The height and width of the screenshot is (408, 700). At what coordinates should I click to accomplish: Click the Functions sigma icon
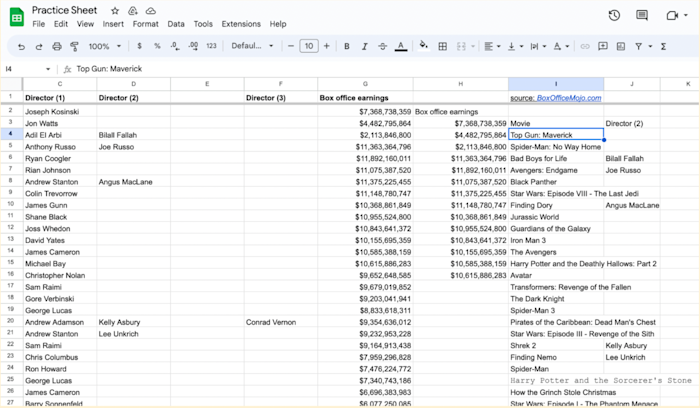coord(663,46)
